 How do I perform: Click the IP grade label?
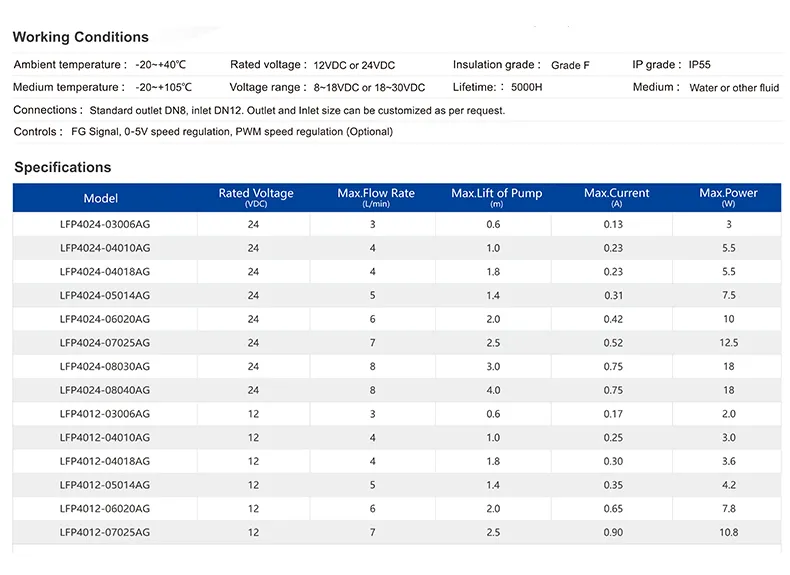click(657, 65)
